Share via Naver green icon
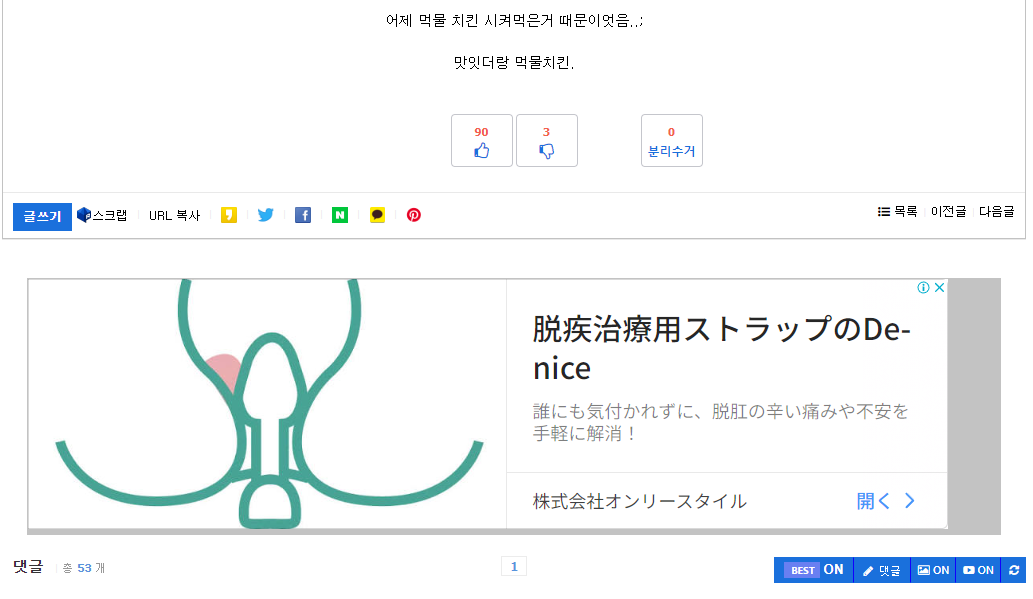 pos(340,215)
